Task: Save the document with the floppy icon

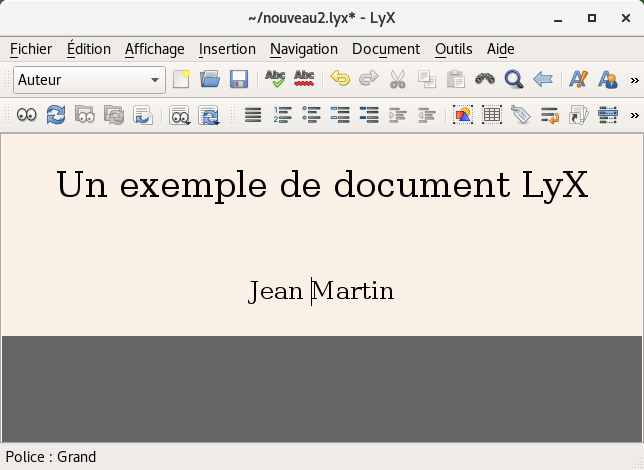Action: [239, 79]
